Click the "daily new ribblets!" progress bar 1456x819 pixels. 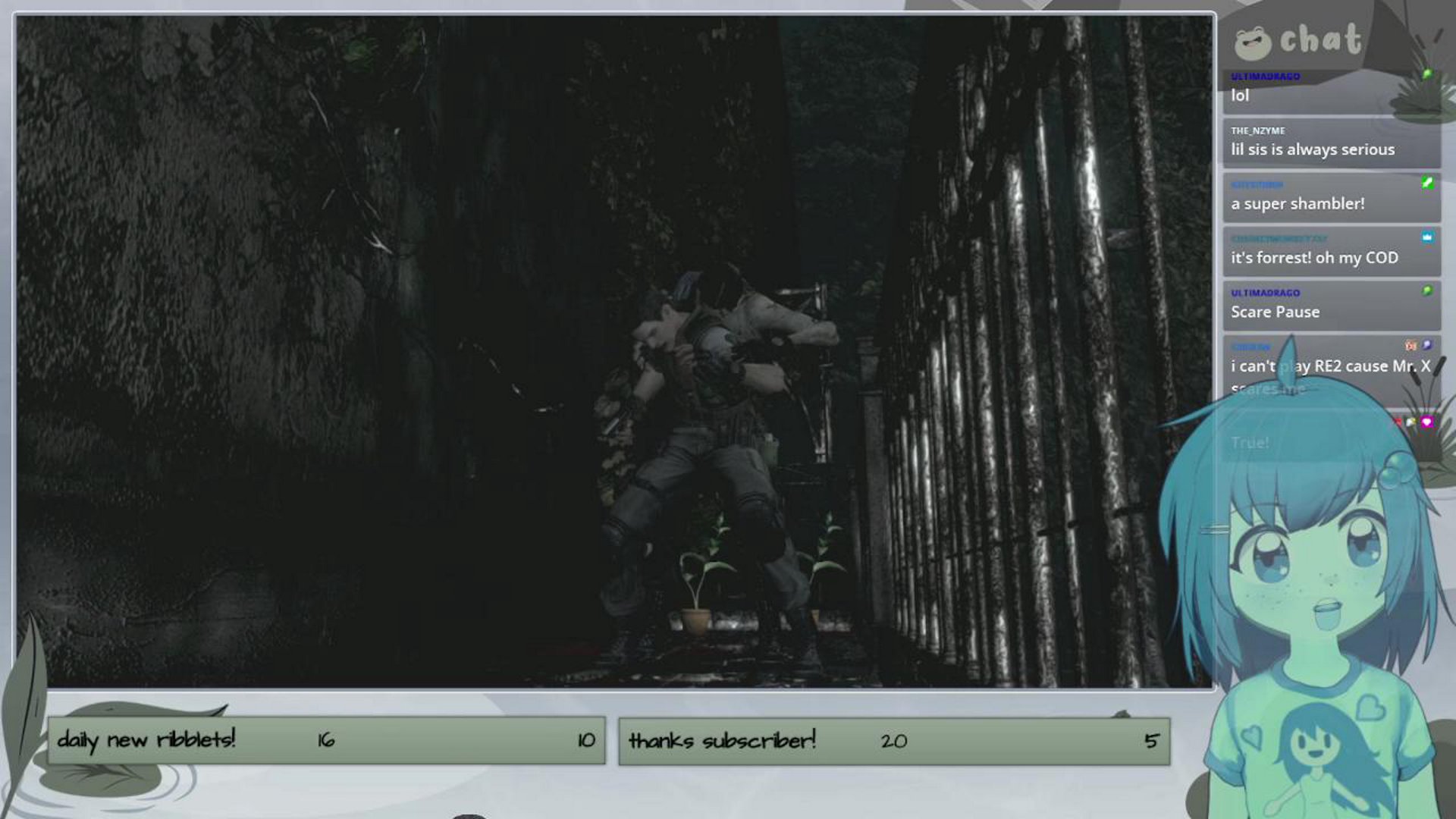tap(326, 741)
